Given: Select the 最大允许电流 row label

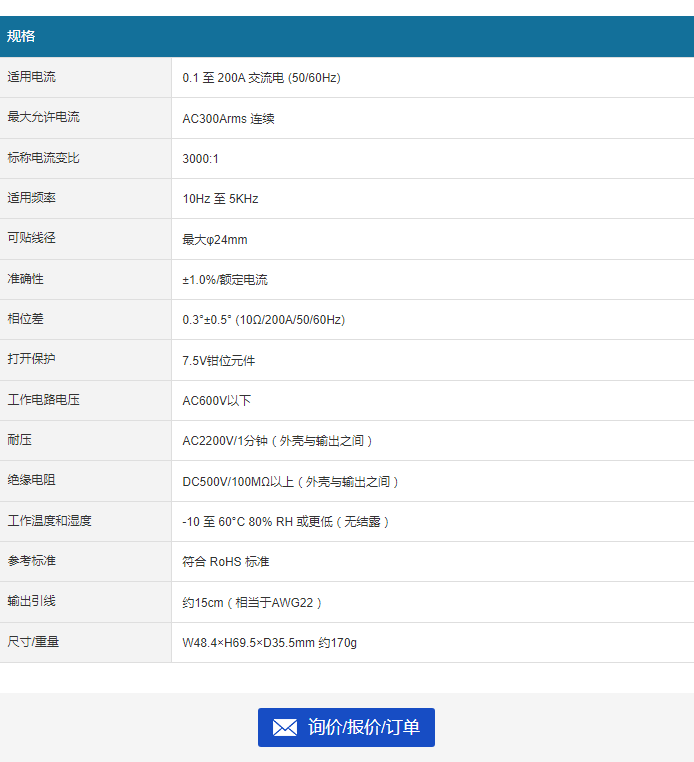Looking at the screenshot, I should point(43,117).
